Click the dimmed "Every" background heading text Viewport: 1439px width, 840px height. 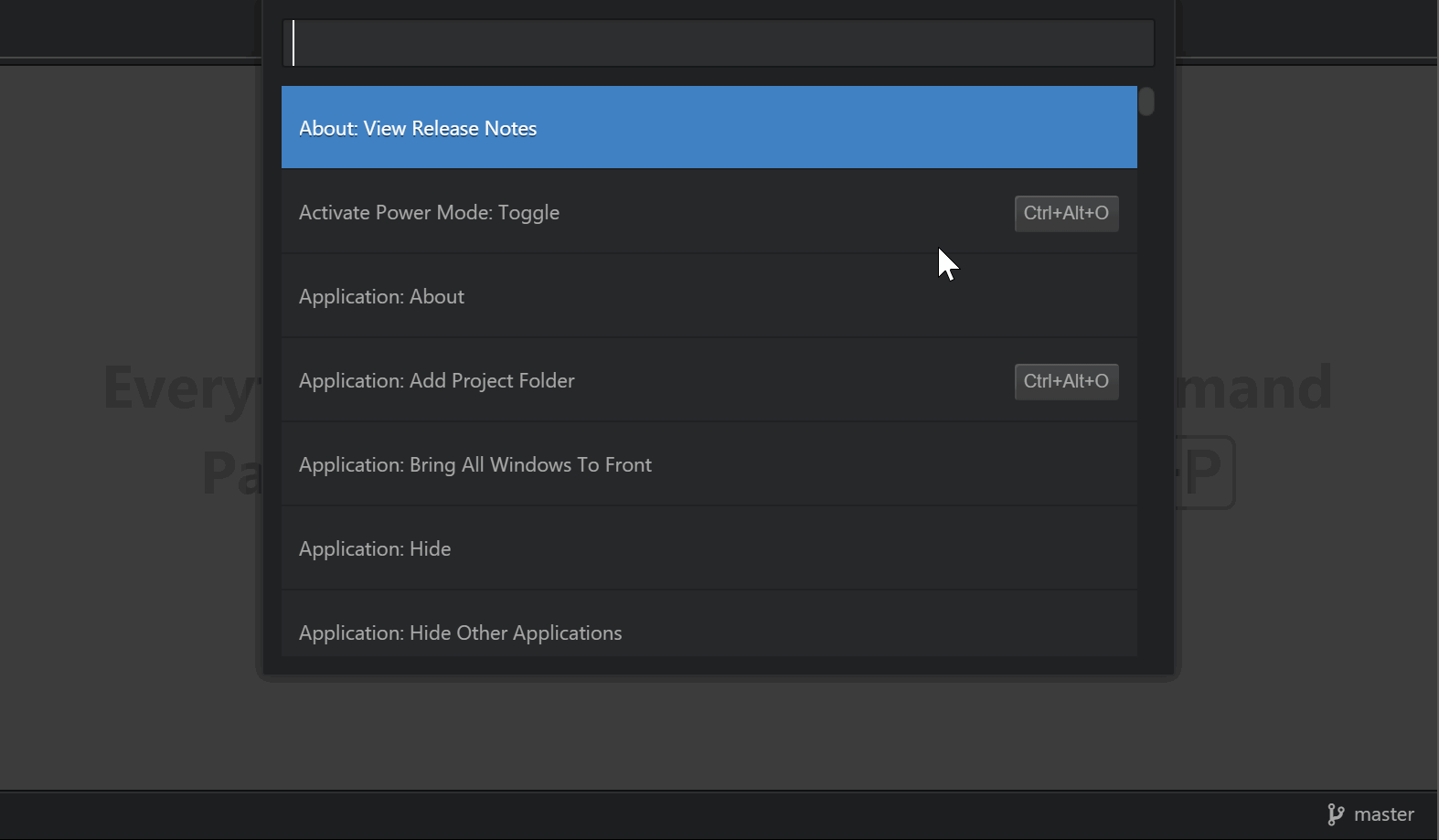tap(178, 388)
